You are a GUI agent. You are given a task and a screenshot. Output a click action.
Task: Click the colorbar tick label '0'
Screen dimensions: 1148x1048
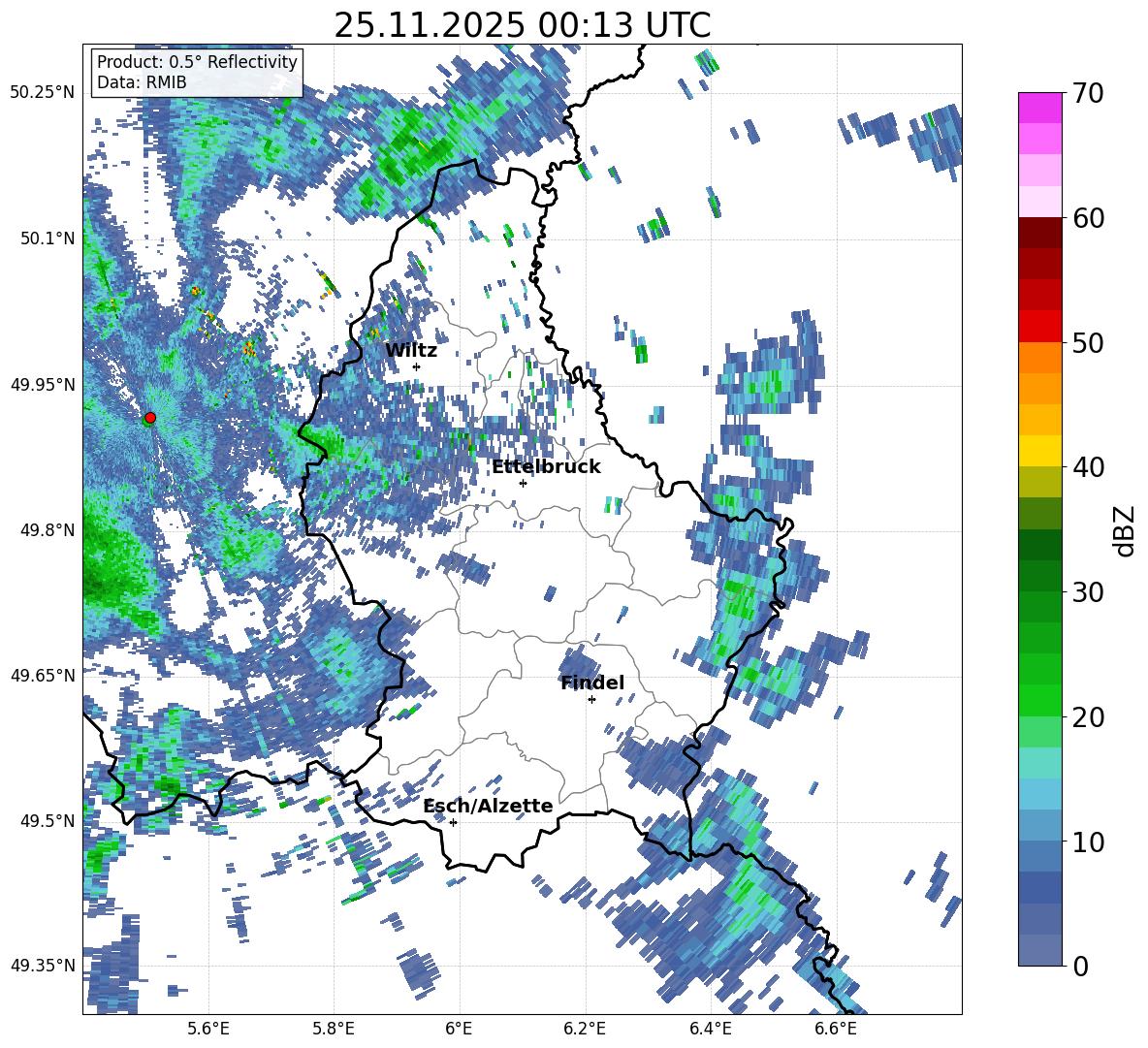(1081, 967)
